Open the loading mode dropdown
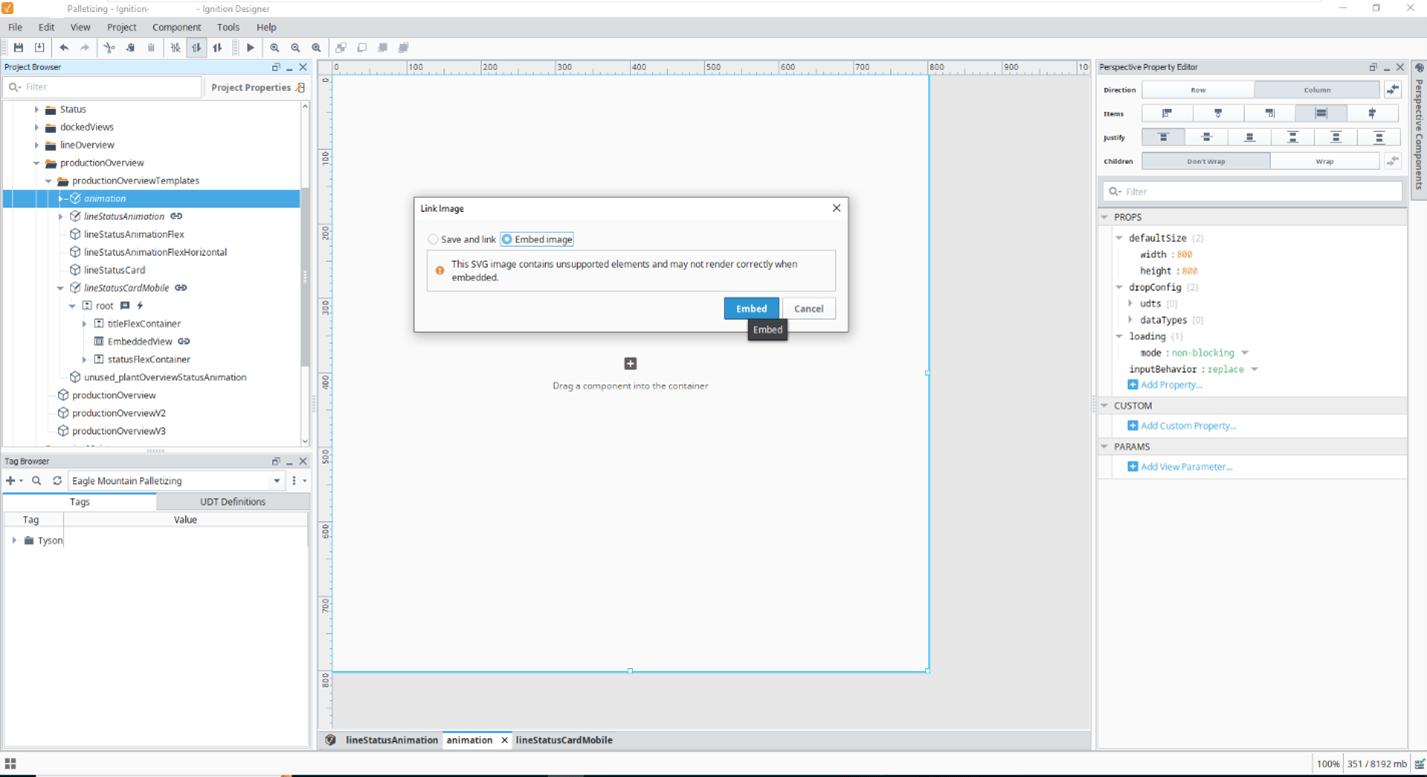Image resolution: width=1427 pixels, height=777 pixels. (1245, 353)
